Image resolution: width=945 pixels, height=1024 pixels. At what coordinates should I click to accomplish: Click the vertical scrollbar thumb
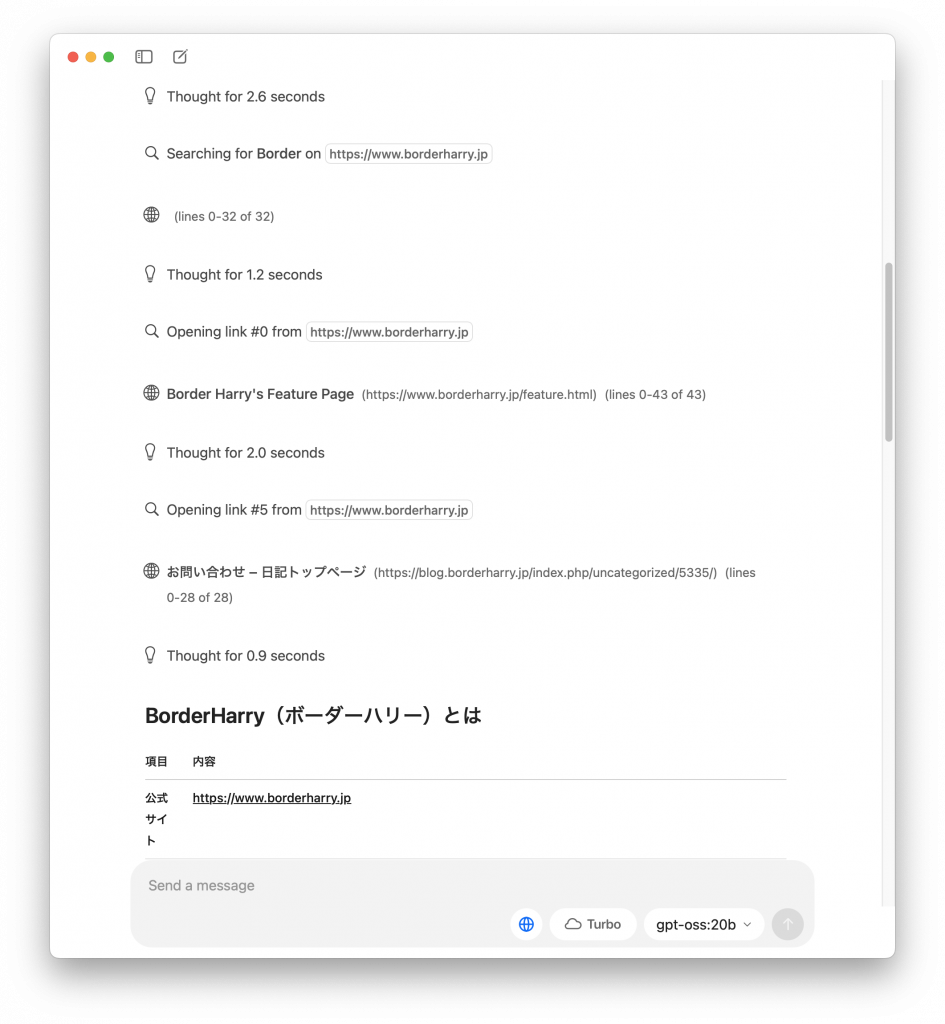pos(888,353)
